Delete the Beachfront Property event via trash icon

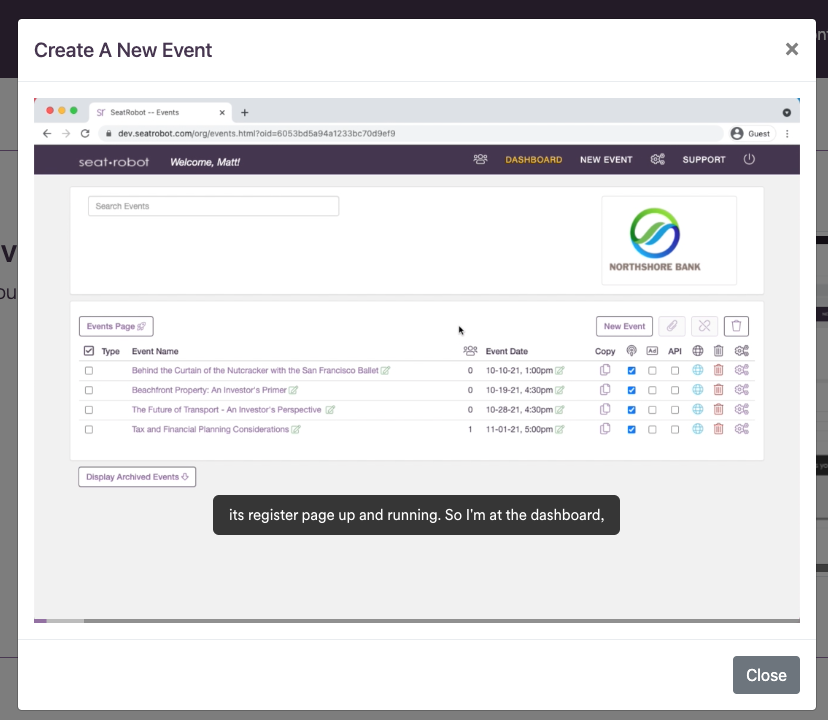pyautogui.click(x=718, y=390)
